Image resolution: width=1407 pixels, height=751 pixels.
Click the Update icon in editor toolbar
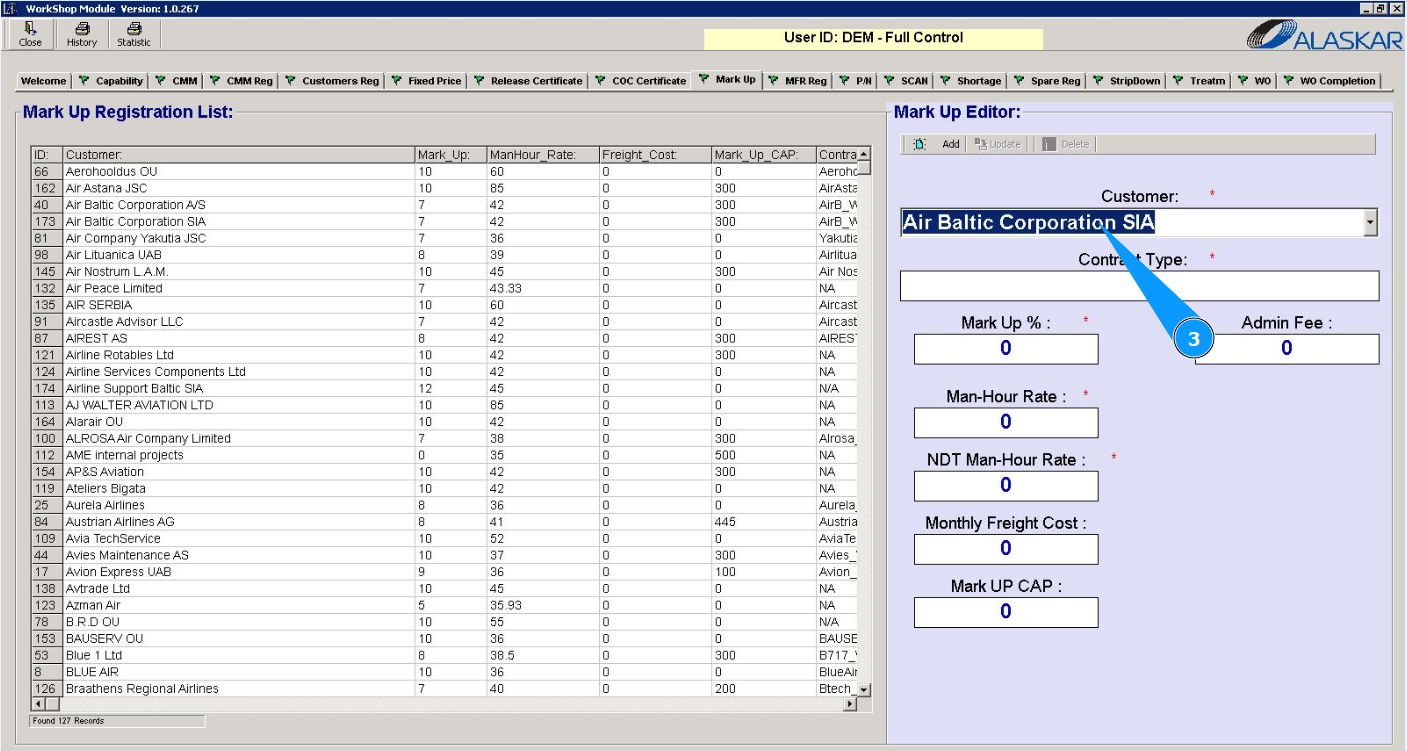[x=981, y=144]
